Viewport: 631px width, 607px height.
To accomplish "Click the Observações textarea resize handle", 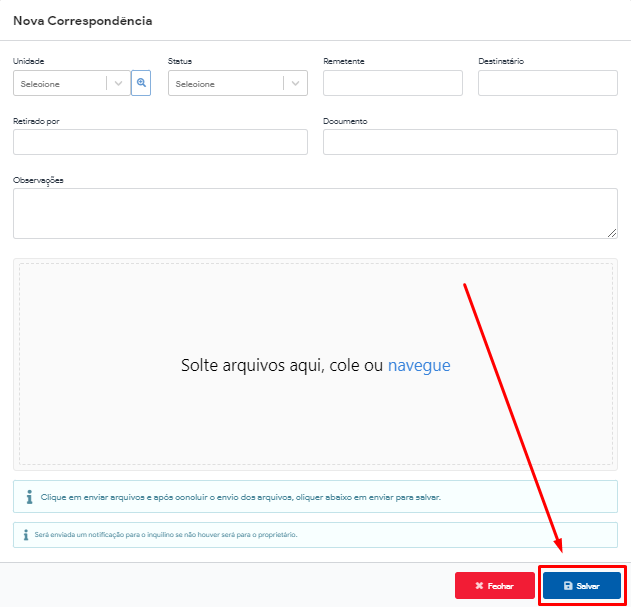I will point(612,233).
